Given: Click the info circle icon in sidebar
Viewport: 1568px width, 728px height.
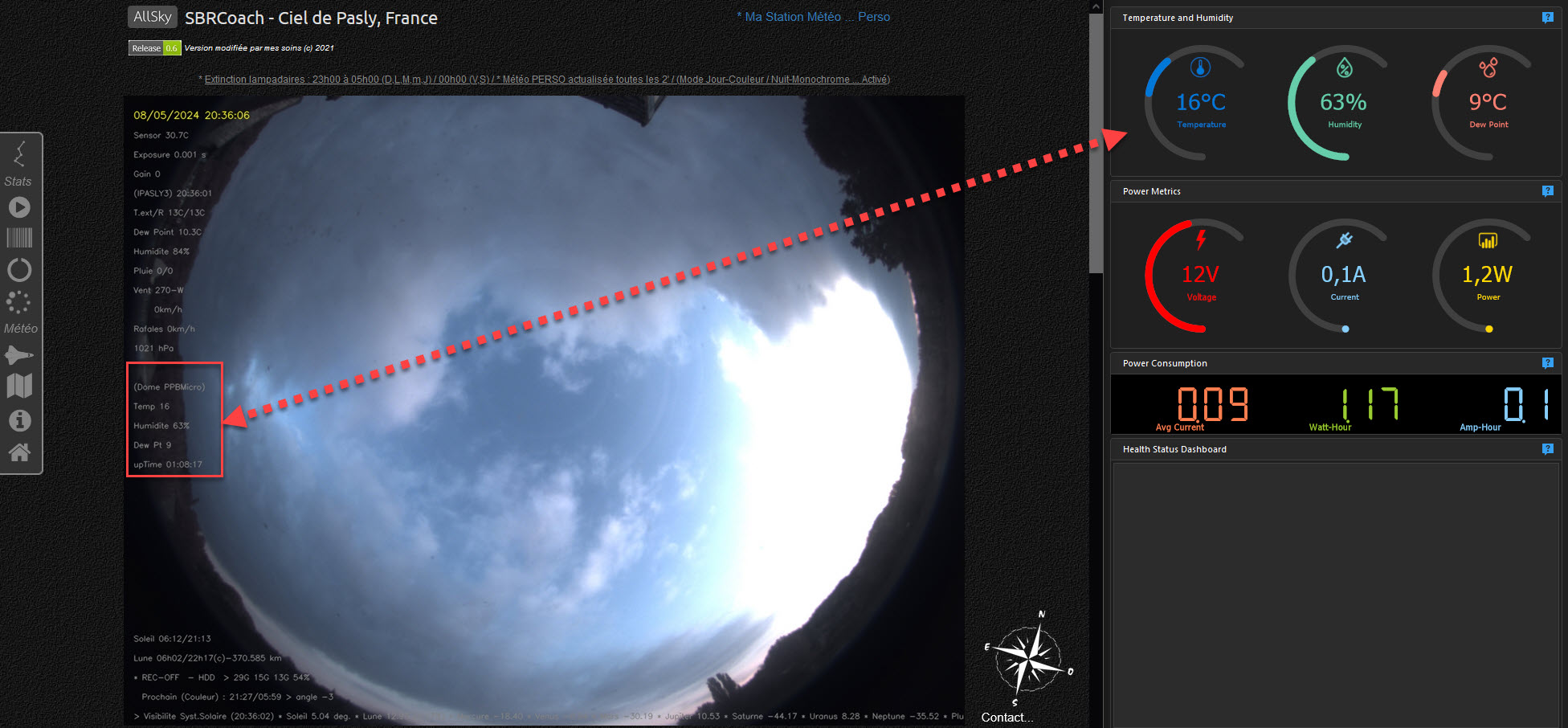Looking at the screenshot, I should point(19,420).
